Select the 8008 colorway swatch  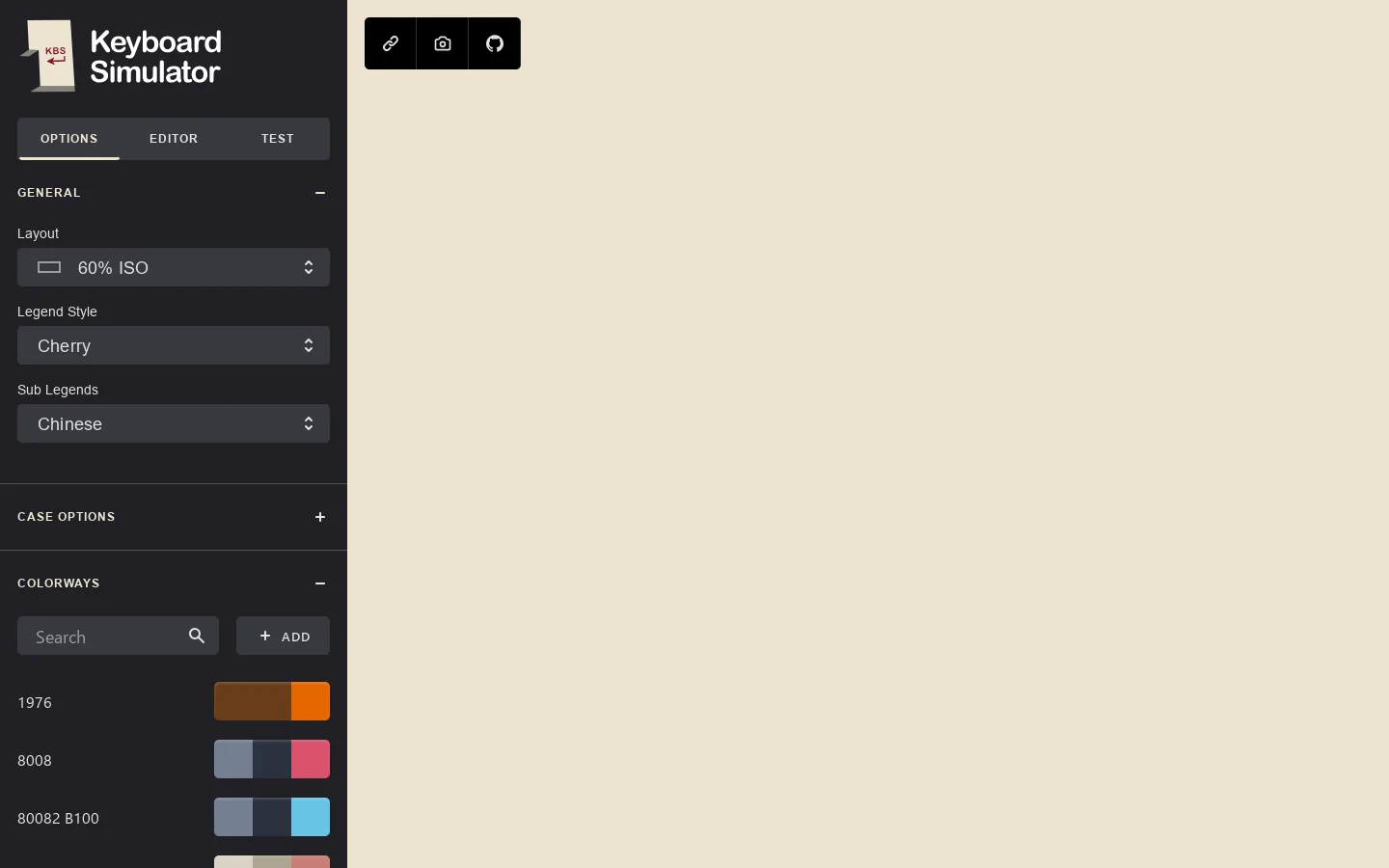pyautogui.click(x=272, y=759)
